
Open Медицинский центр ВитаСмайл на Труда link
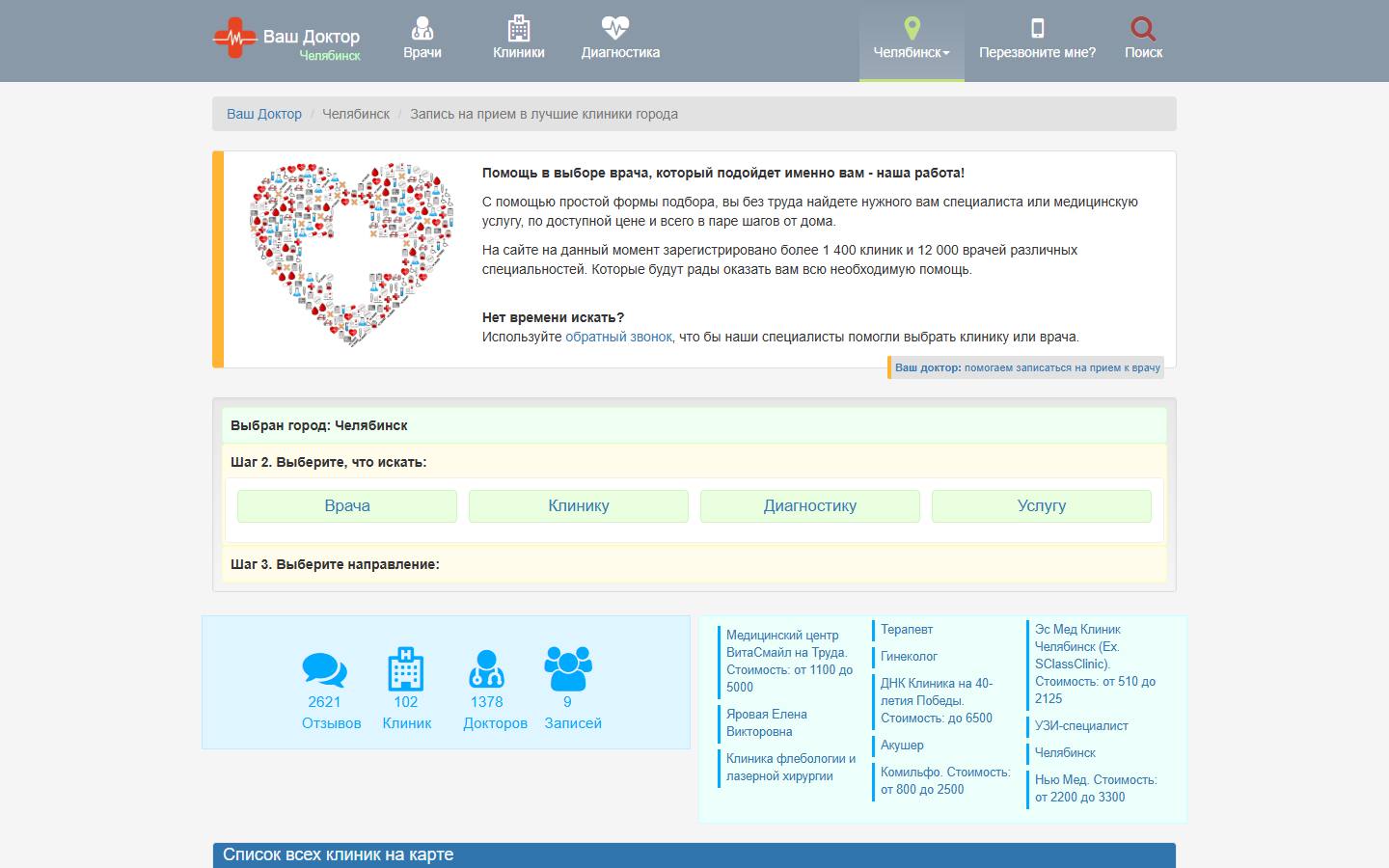tap(789, 661)
